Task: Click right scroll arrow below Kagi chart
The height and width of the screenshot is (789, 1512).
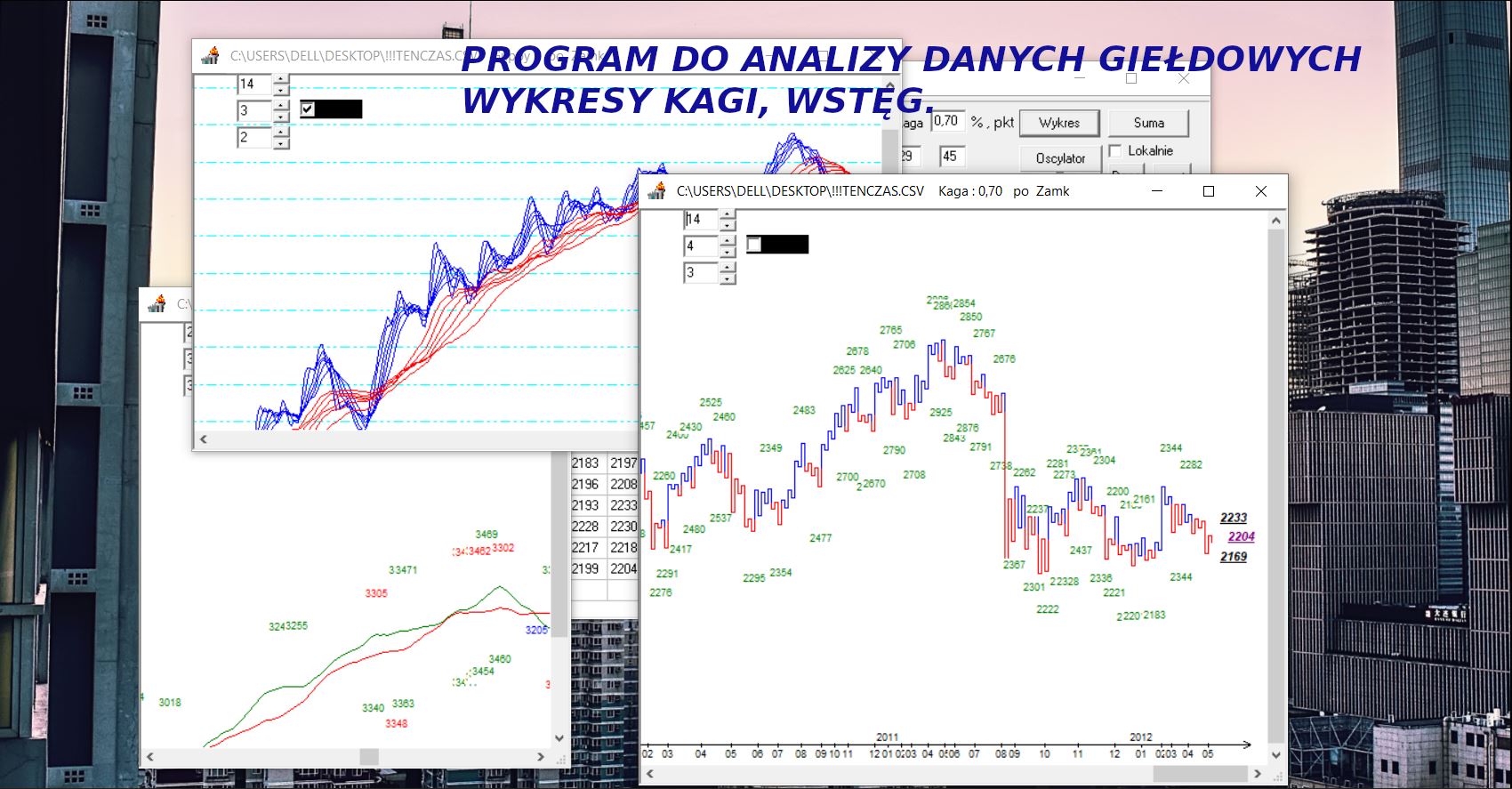Action: click(x=1257, y=774)
